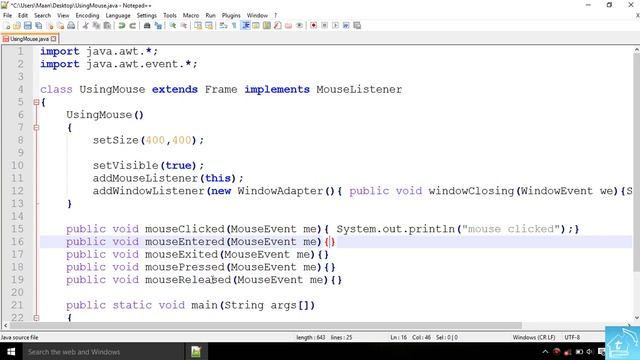Image resolution: width=640 pixels, height=360 pixels.
Task: Click the Playback macro icon
Action: [336, 25]
